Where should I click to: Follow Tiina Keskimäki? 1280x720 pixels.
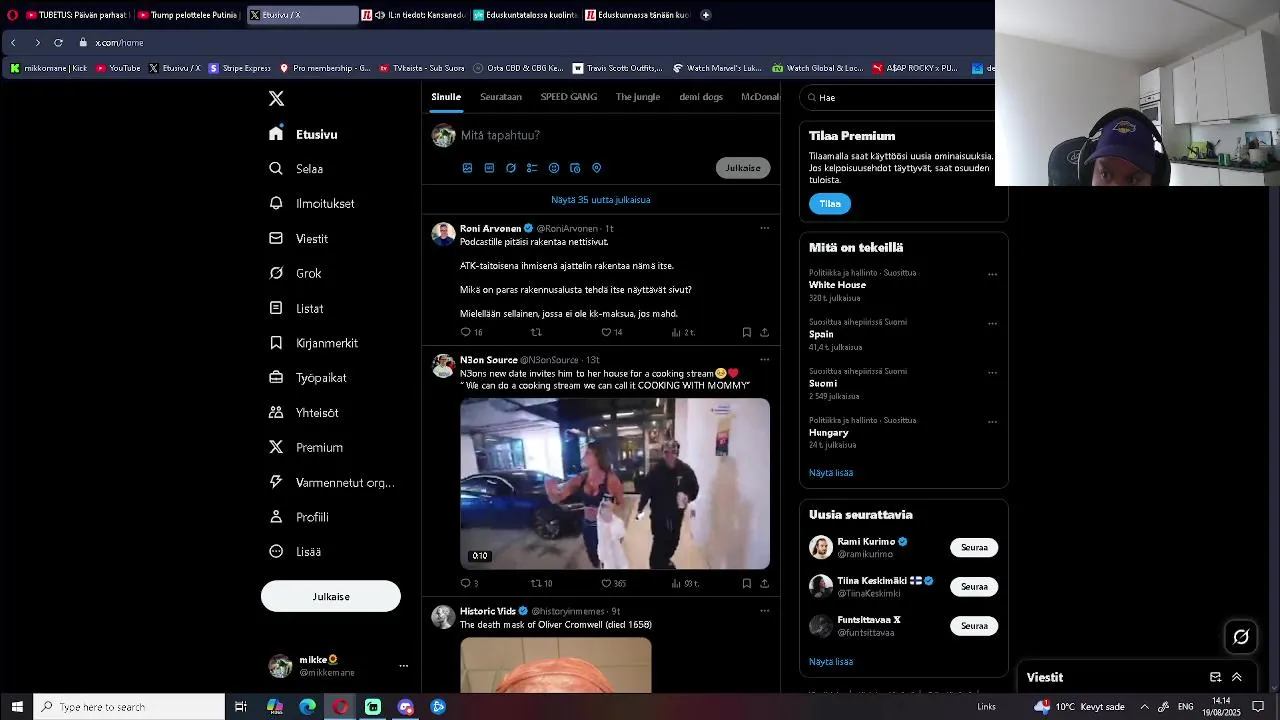pyautogui.click(x=974, y=586)
